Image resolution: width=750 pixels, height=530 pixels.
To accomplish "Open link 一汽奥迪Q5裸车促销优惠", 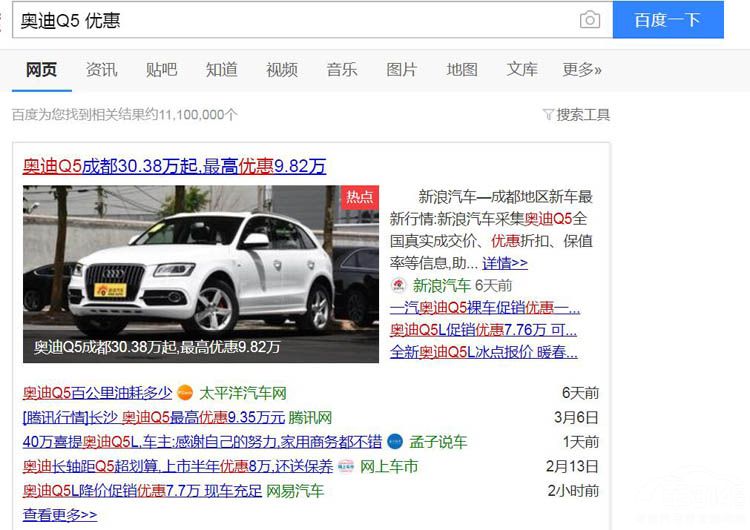I will click(x=485, y=308).
